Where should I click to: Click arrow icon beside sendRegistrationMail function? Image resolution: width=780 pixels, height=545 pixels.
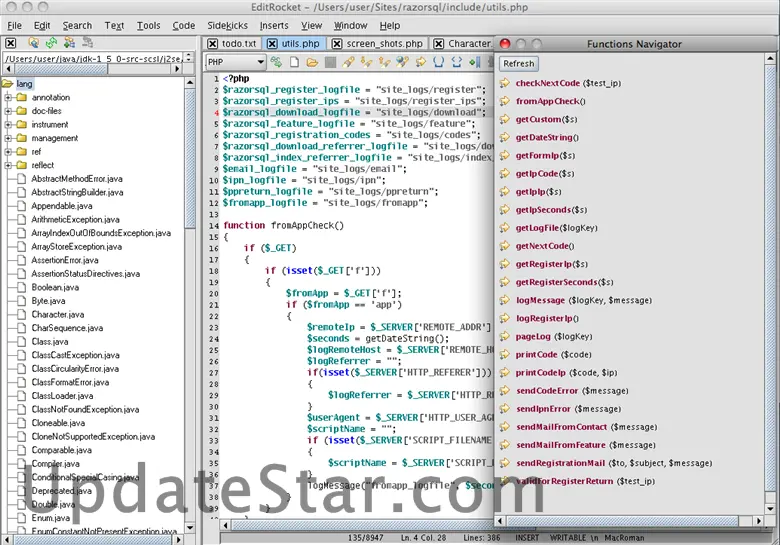point(505,463)
